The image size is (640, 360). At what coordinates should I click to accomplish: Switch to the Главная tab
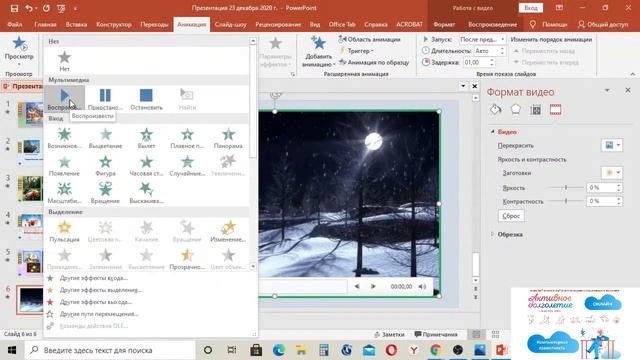45,24
